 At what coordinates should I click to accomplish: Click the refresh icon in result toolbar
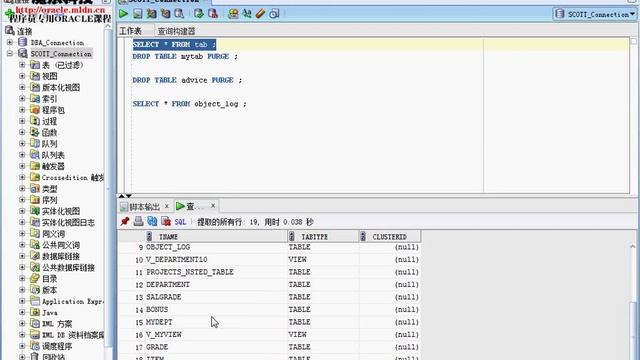152,222
